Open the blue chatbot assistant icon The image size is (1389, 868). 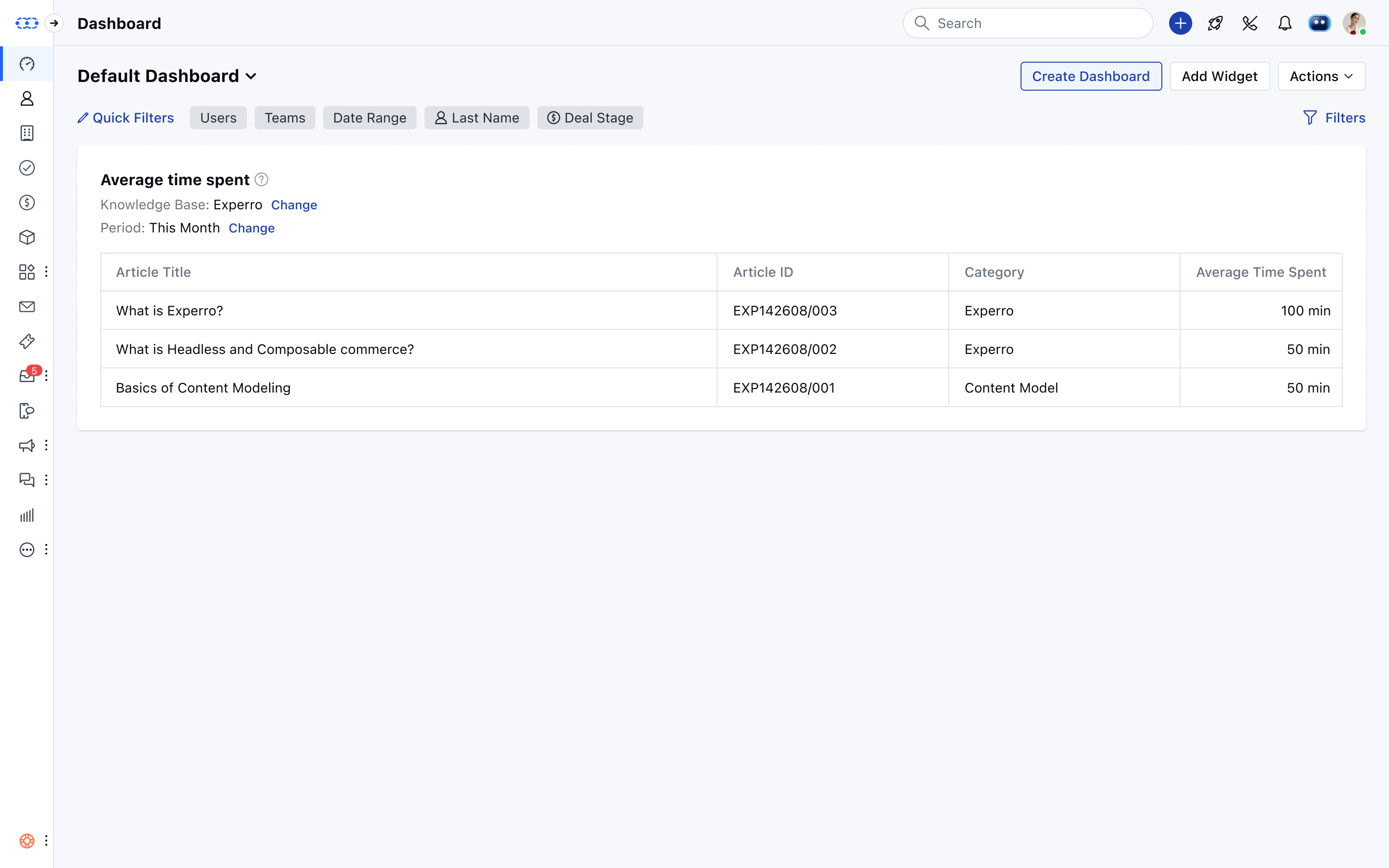[x=1319, y=23]
